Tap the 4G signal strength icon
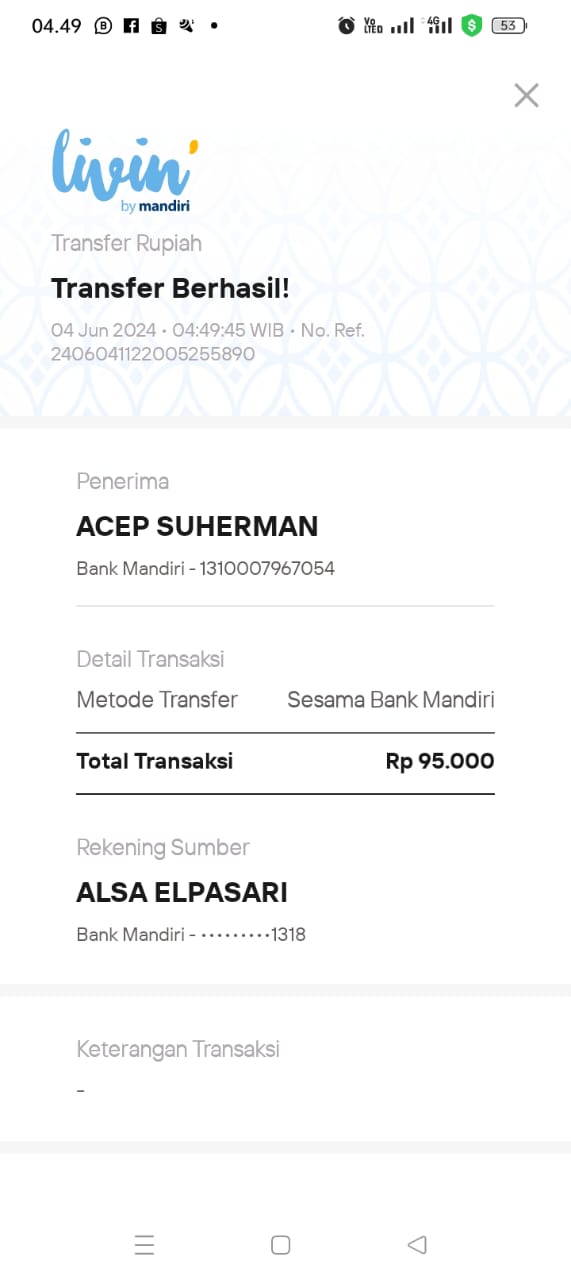Image resolution: width=571 pixels, height=1280 pixels. (439, 25)
